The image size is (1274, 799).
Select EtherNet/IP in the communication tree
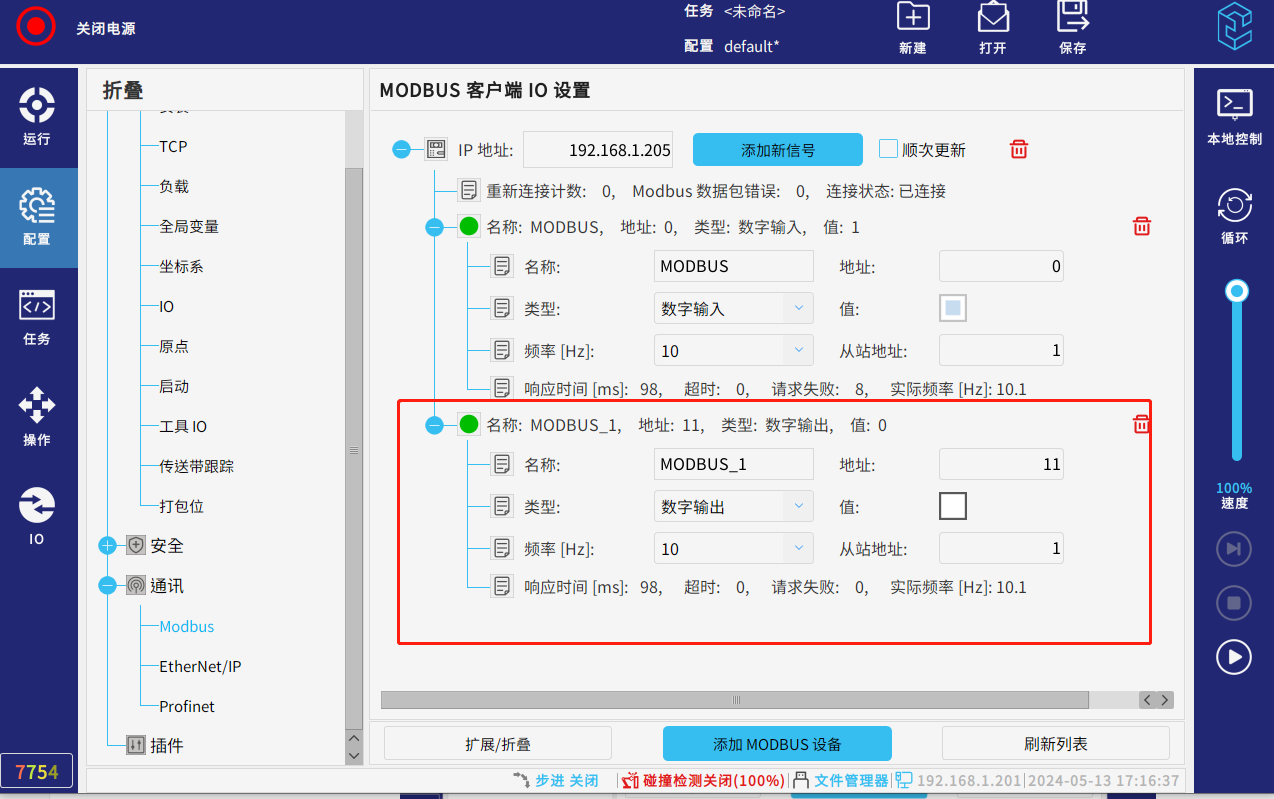(200, 667)
